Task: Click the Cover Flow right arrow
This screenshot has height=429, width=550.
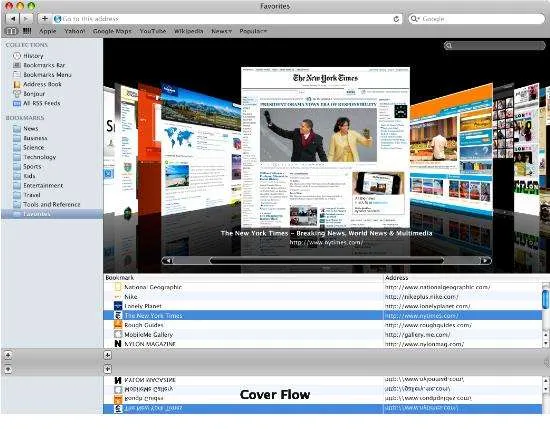Action: click(x=485, y=260)
